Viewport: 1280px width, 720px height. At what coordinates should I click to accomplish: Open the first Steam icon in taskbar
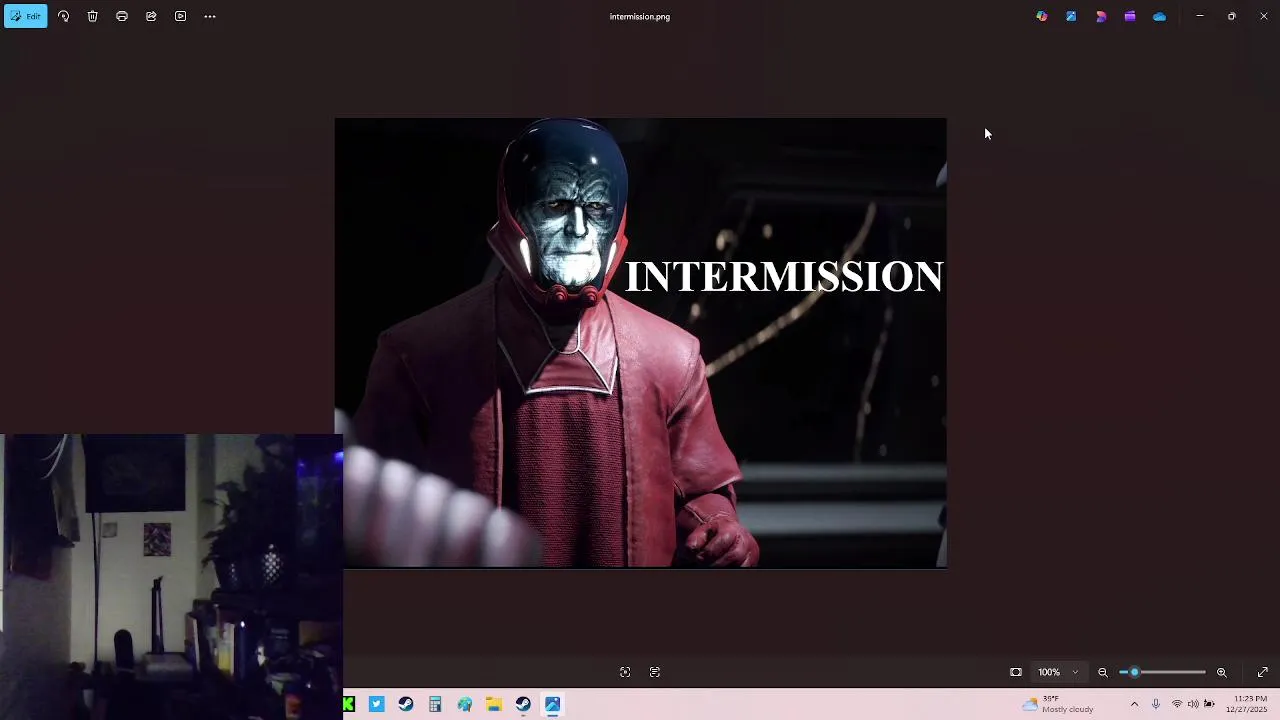[406, 704]
